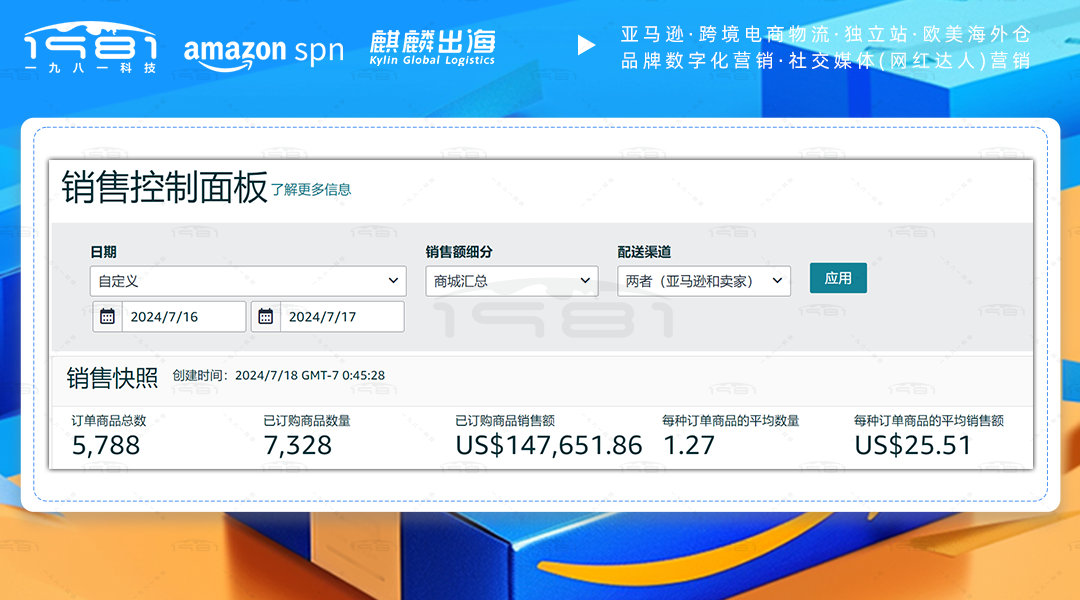The image size is (1080, 600).
Task: Click banner text line starting 品牌数字化营销
Action: click(826, 61)
